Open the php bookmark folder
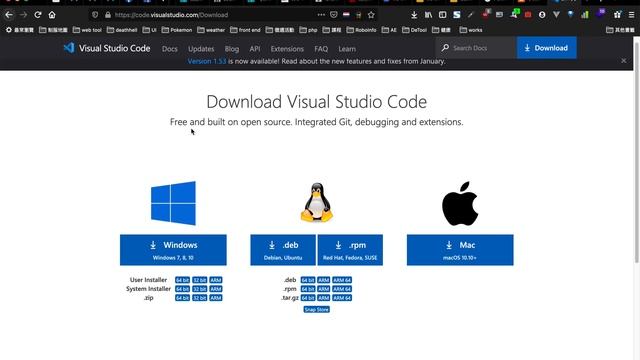 308,30
